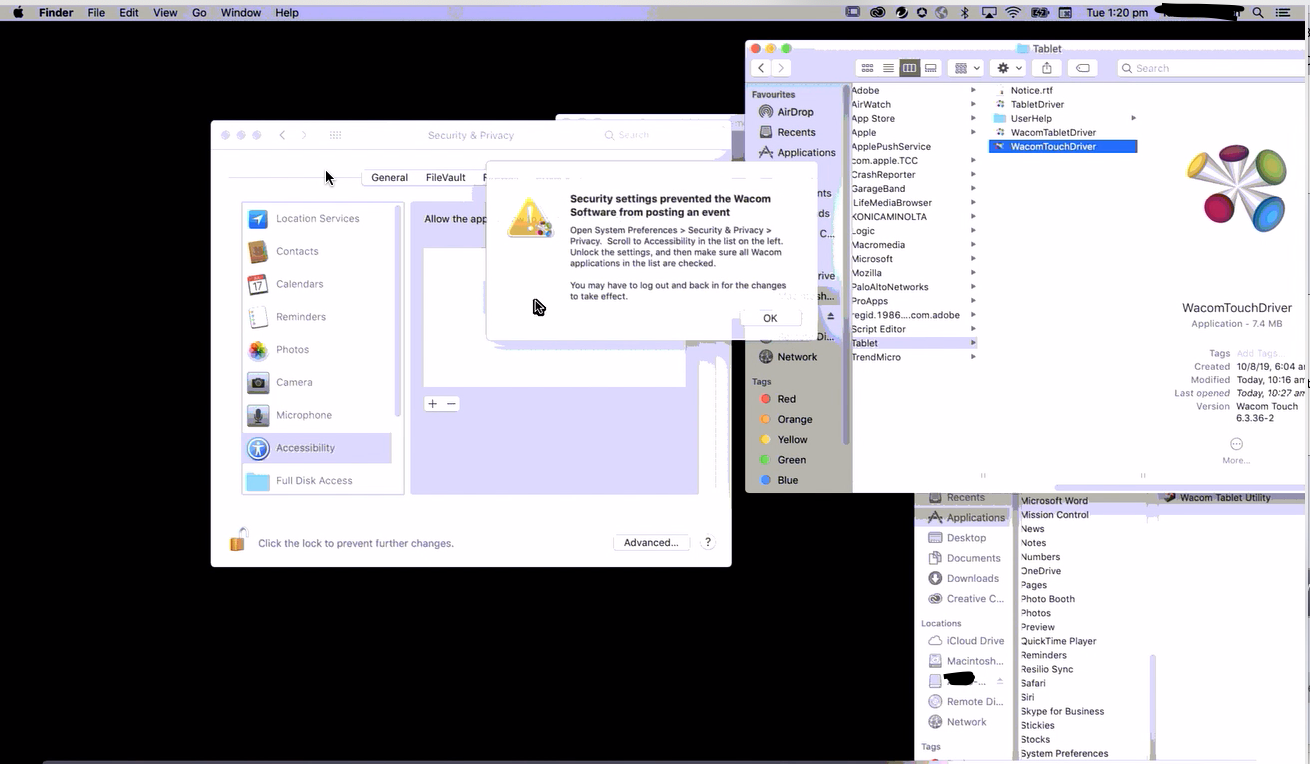
Task: Open the AirPlay display menu
Action: click(989, 12)
